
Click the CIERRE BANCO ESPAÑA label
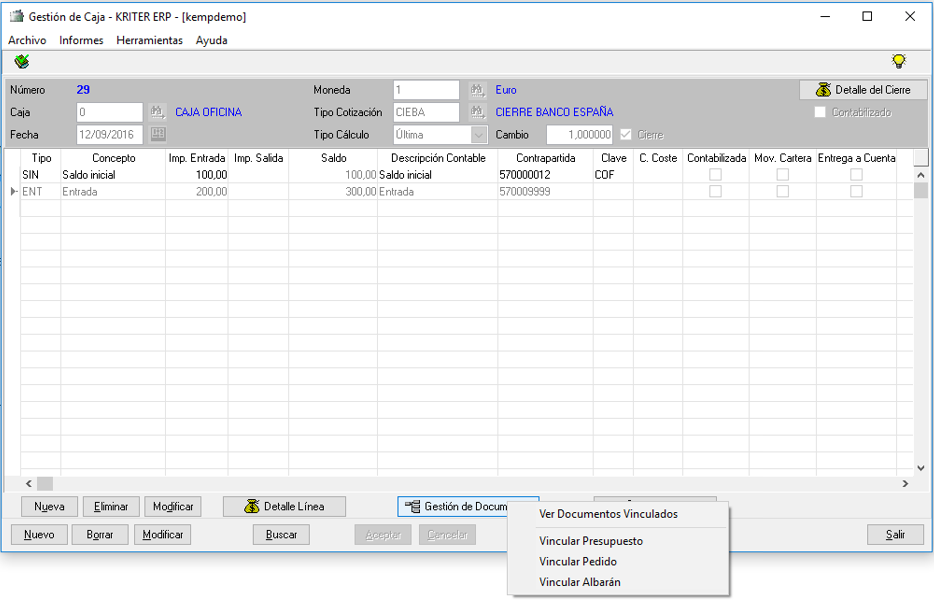554,112
